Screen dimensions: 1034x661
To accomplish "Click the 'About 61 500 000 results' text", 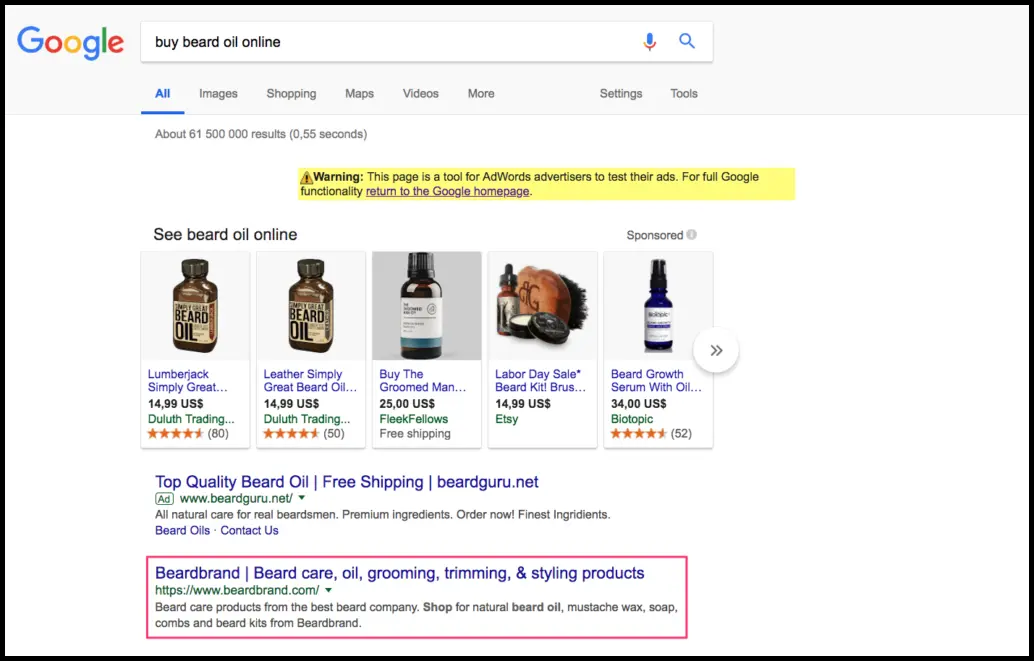I will (x=261, y=134).
